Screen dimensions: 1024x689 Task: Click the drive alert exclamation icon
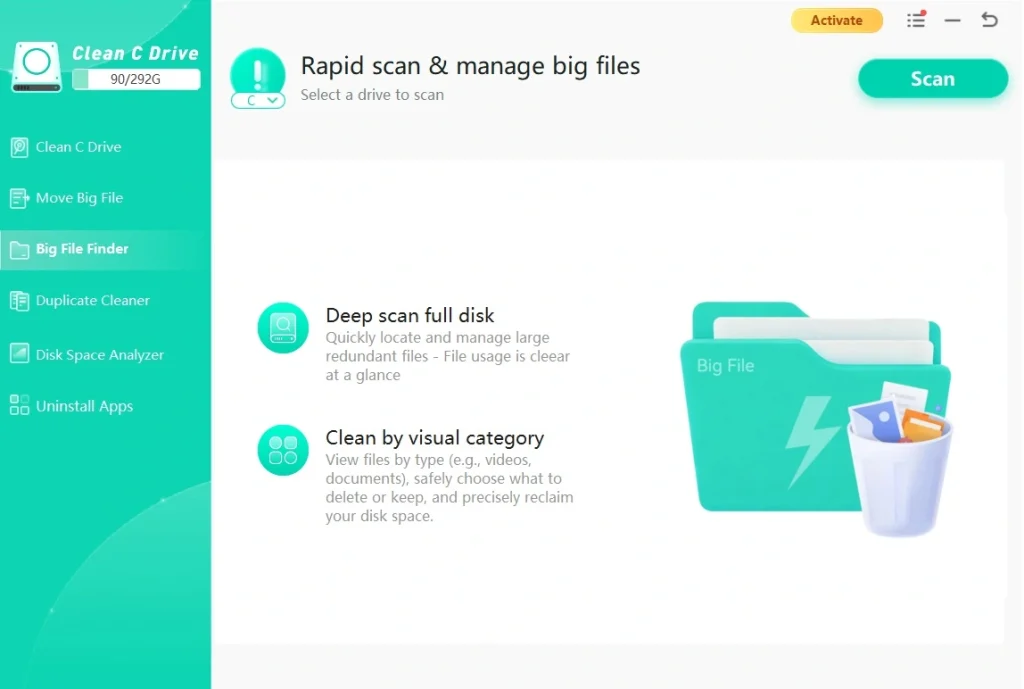click(x=258, y=73)
